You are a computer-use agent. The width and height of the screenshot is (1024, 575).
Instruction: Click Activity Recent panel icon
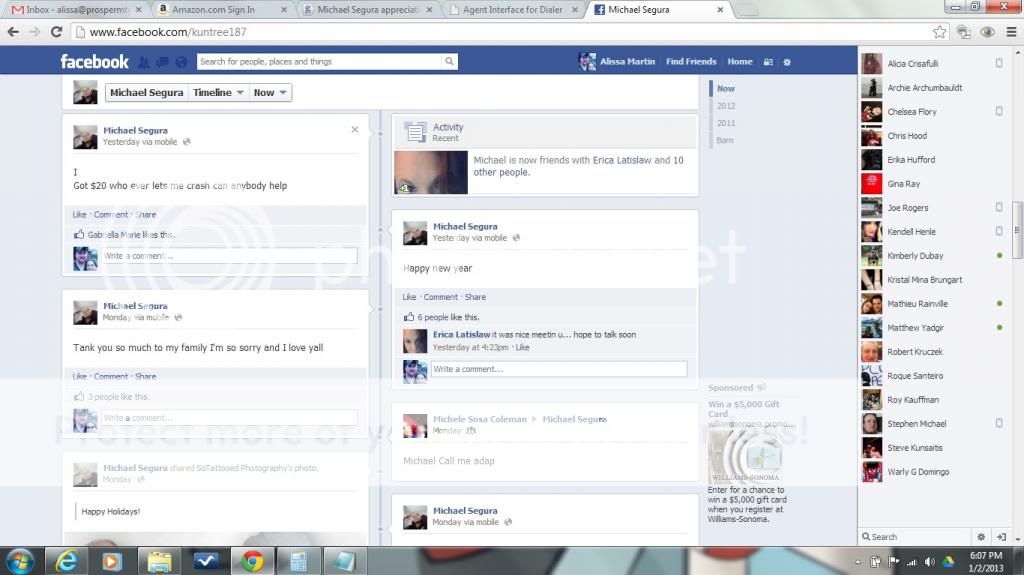tap(415, 132)
